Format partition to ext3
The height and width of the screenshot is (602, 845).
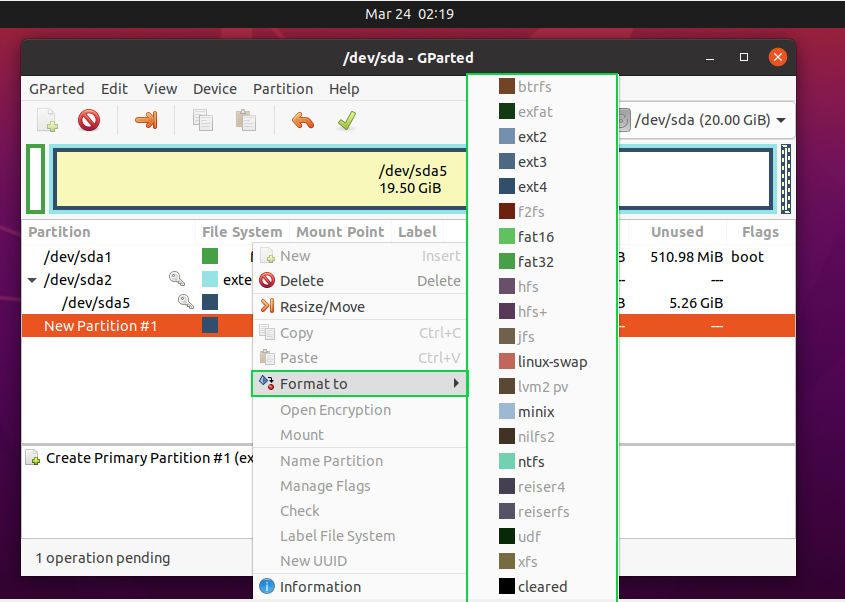pyautogui.click(x=542, y=162)
